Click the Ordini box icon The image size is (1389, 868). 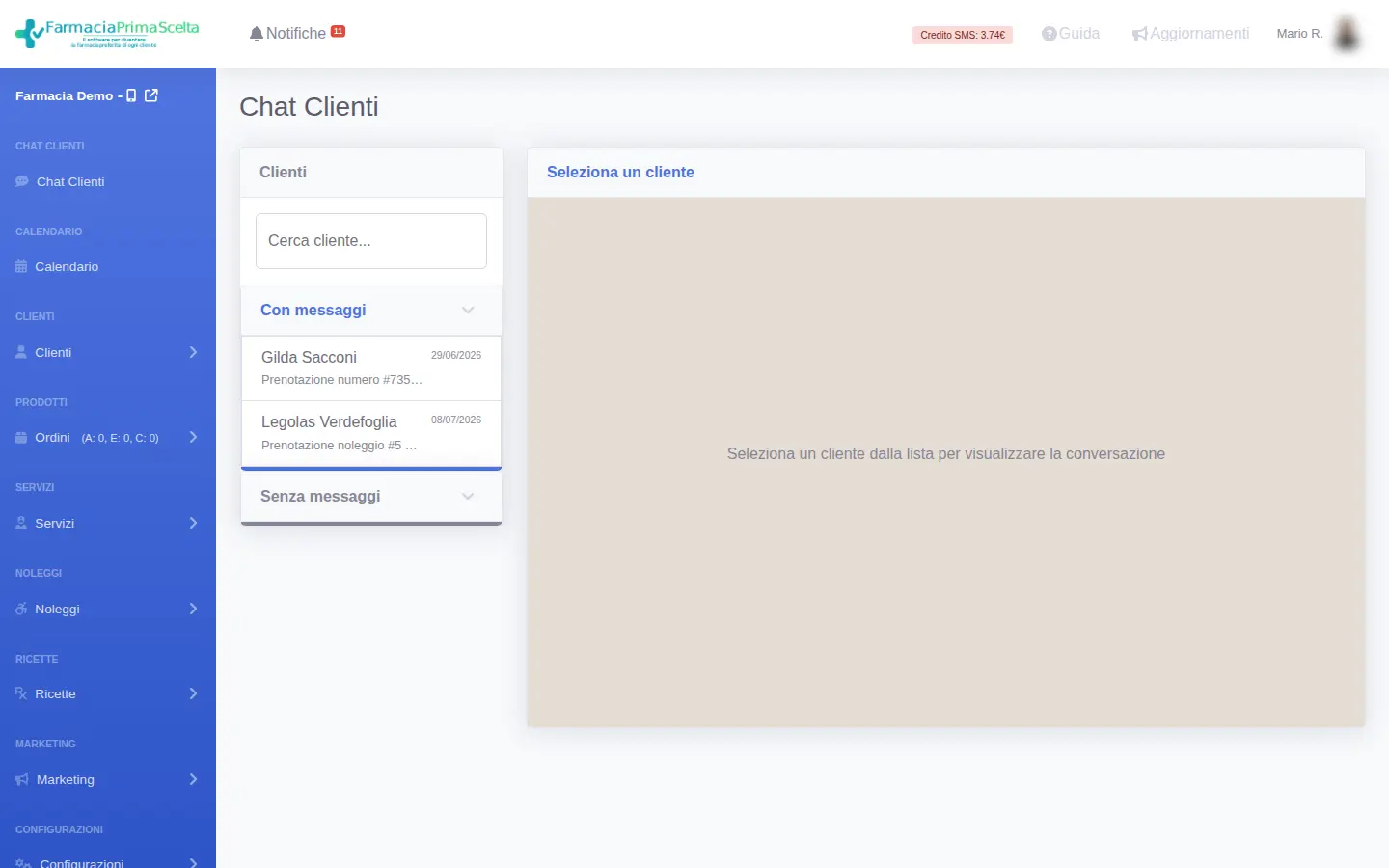[21, 437]
